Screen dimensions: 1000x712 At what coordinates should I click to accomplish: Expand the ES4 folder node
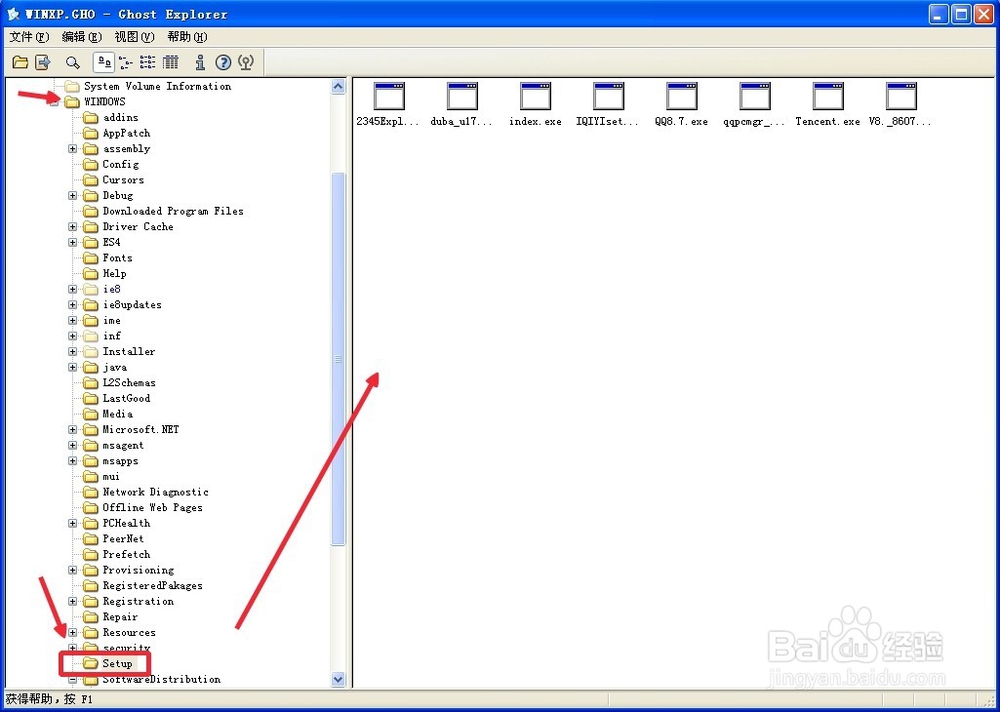coord(73,242)
